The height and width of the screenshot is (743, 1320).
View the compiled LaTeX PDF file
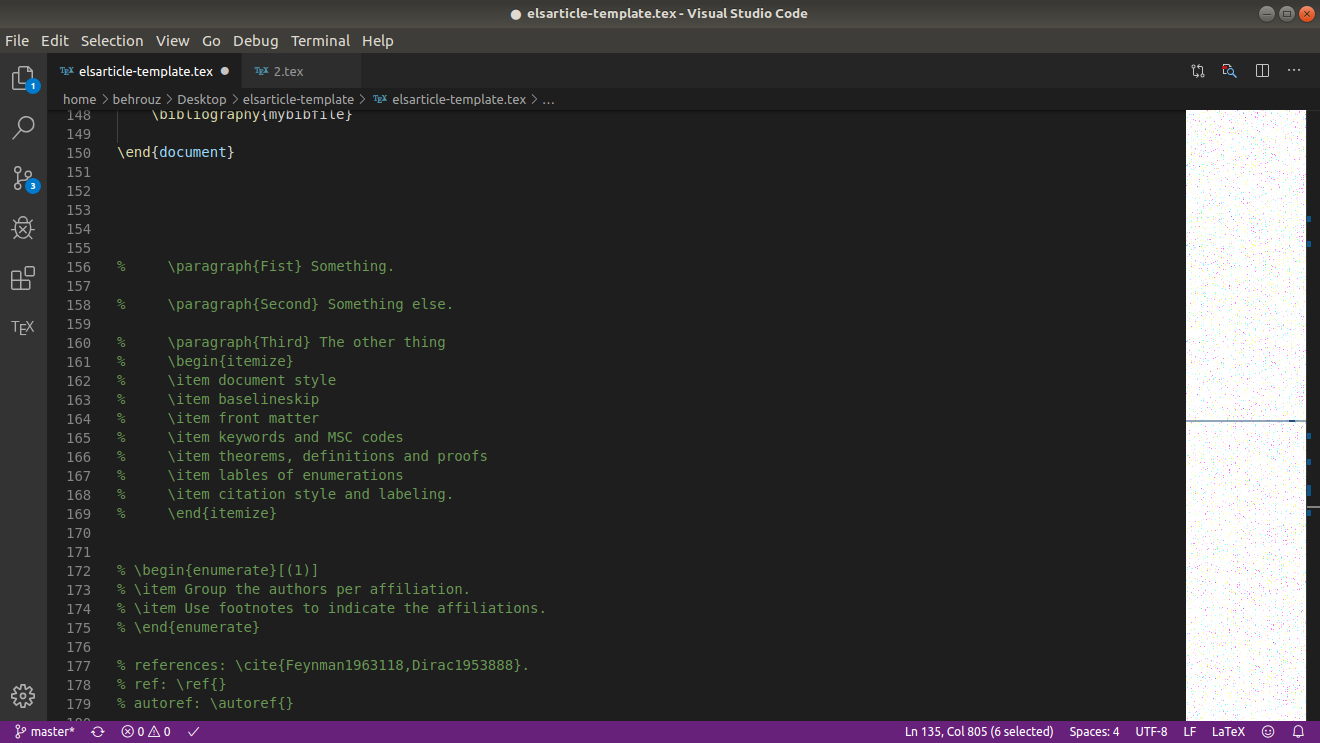pos(1228,70)
